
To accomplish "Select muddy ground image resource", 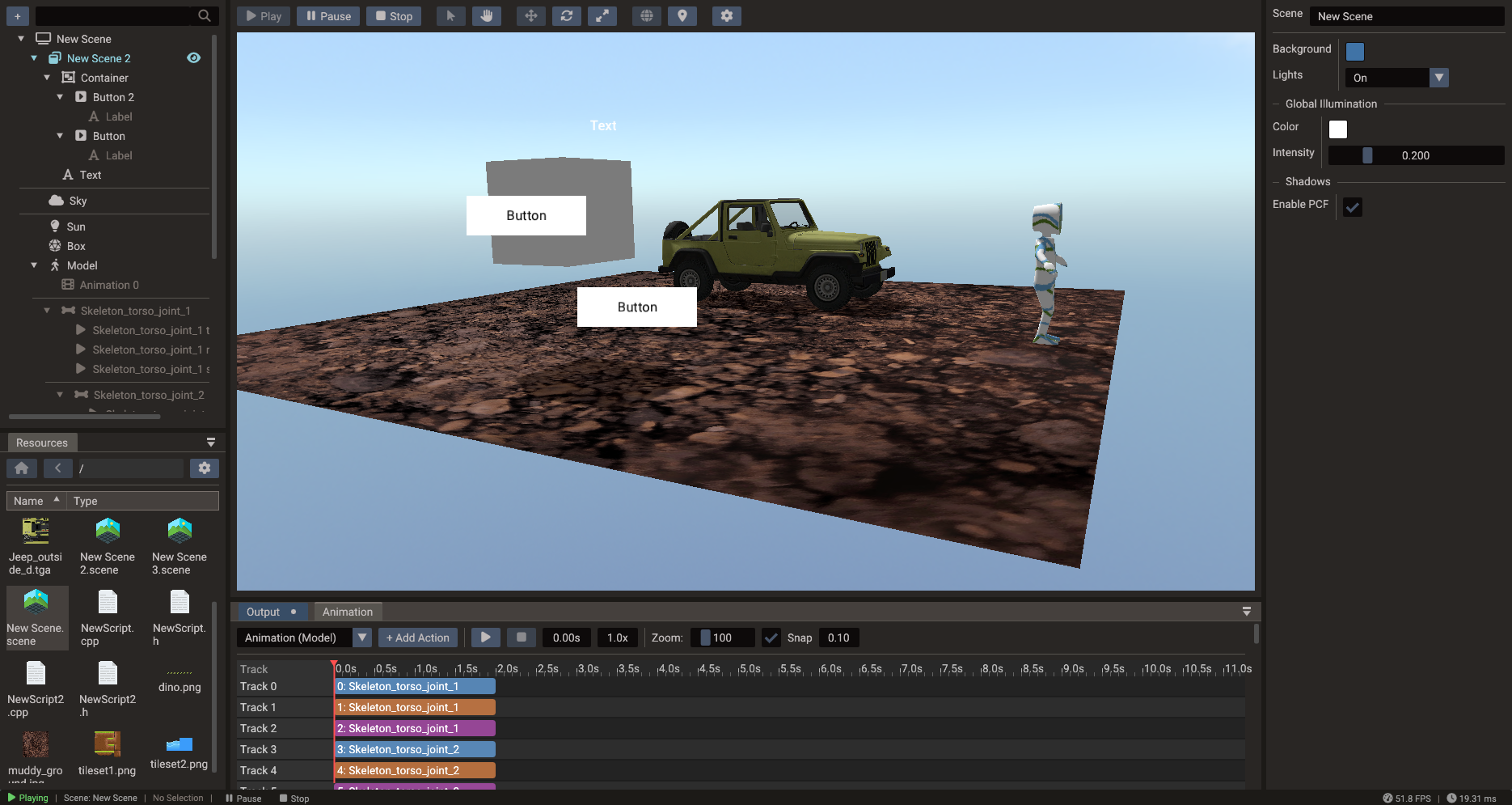I will click(36, 756).
